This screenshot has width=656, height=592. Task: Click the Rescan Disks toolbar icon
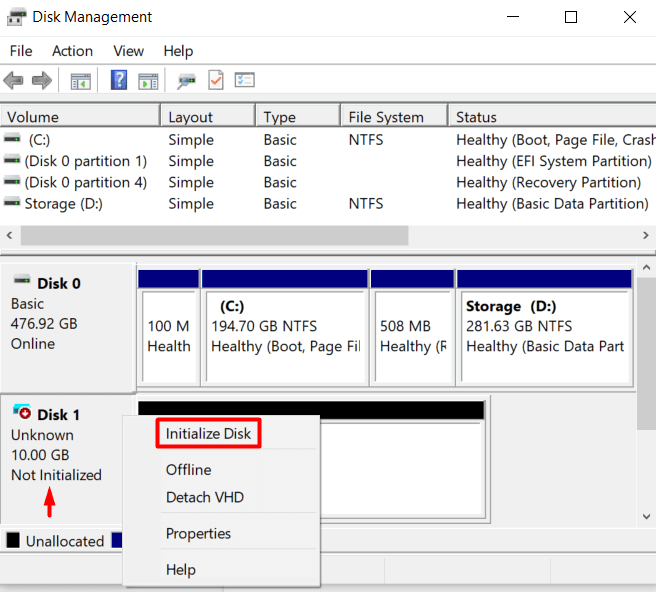[186, 81]
